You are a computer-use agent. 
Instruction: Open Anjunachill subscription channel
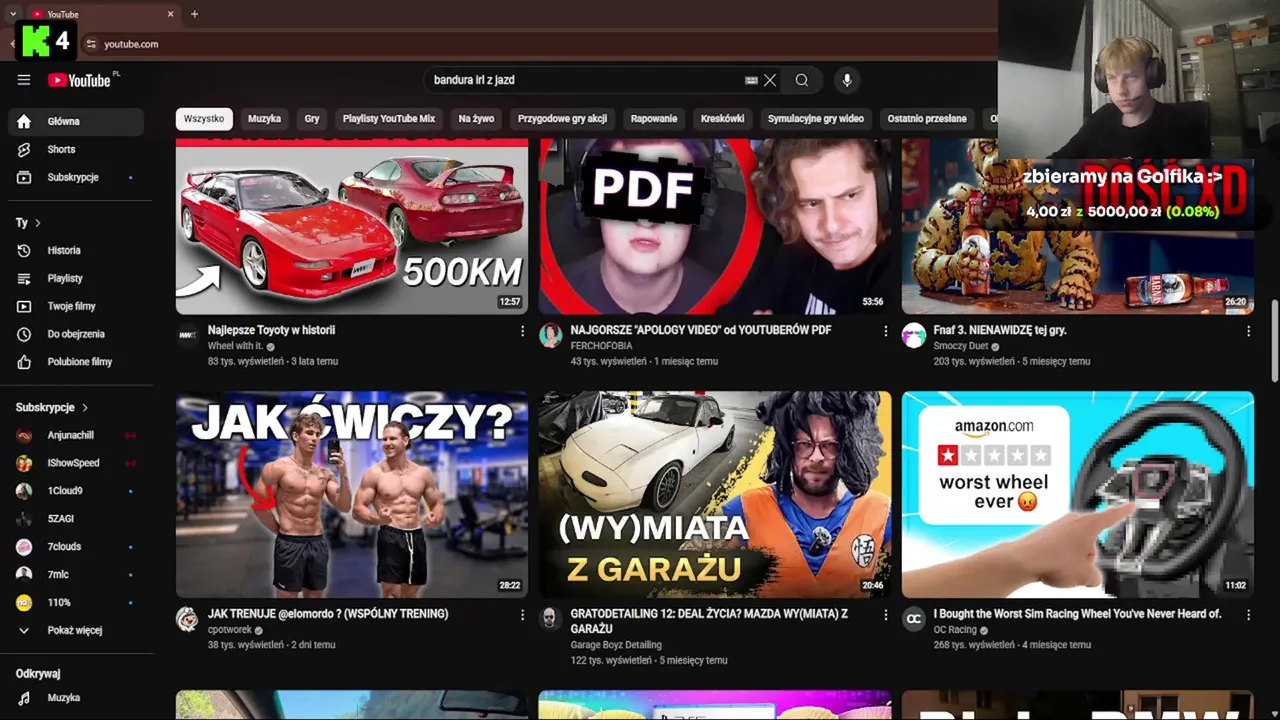76,435
